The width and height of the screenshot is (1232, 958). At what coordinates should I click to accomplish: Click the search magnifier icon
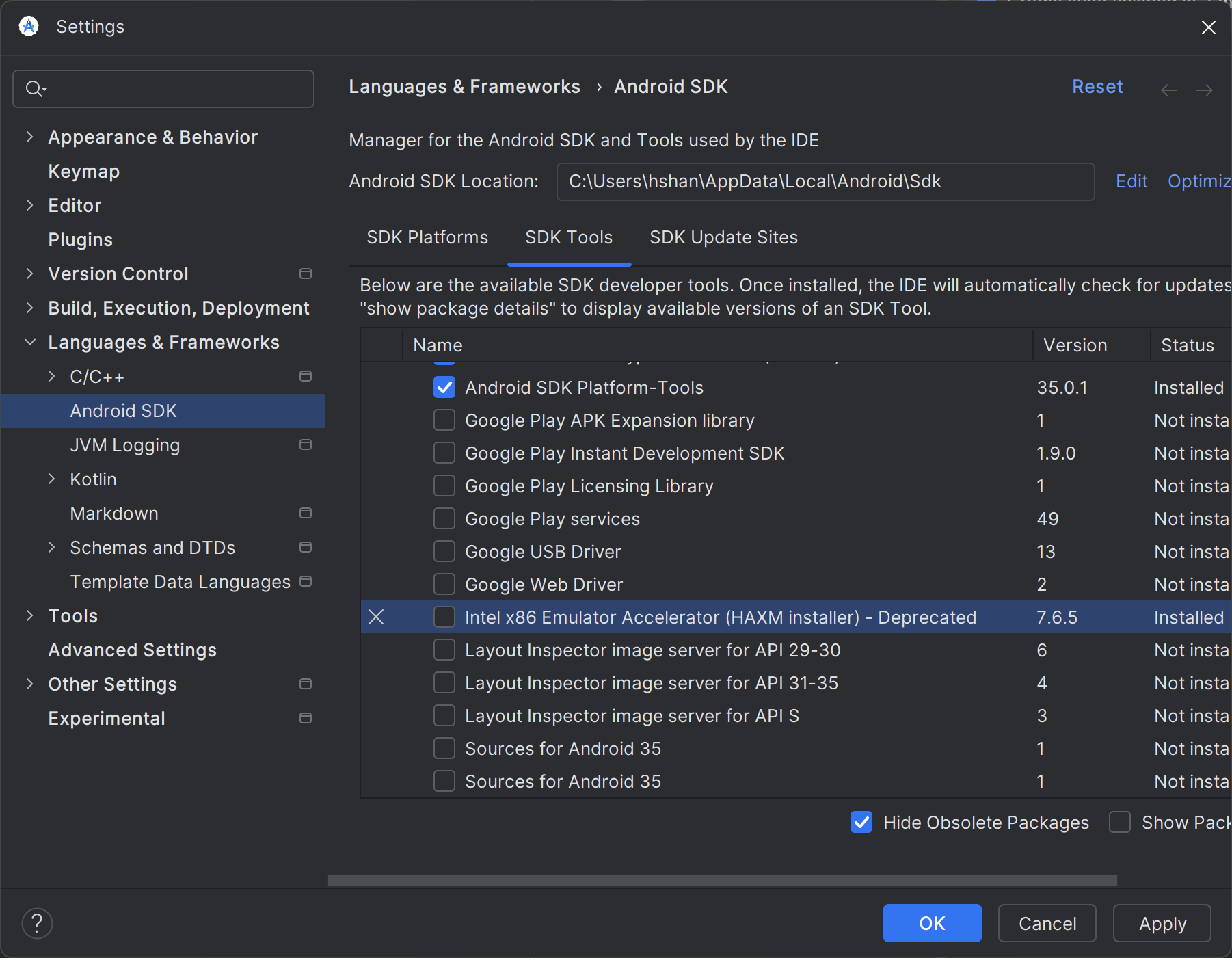(34, 89)
